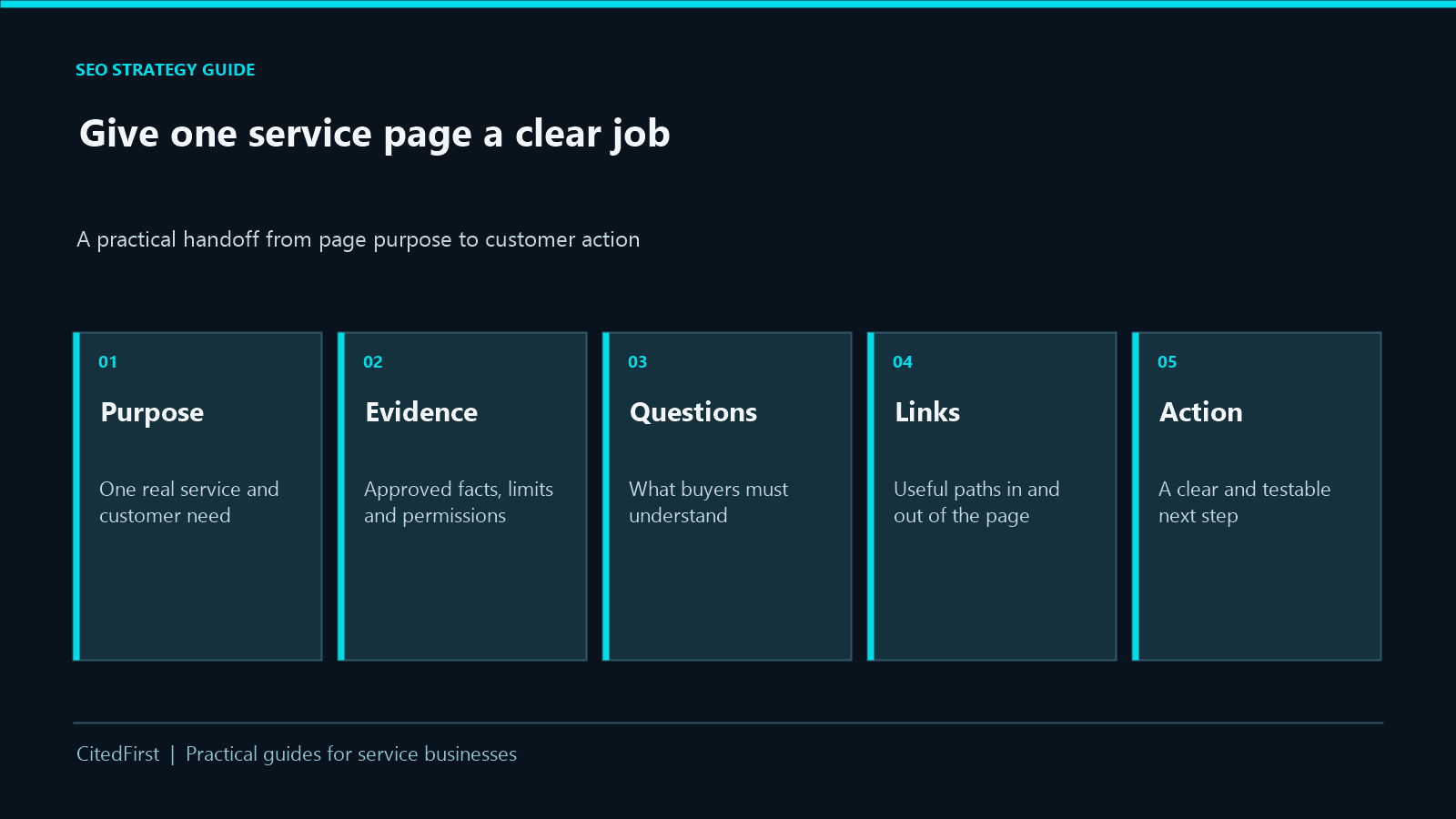This screenshot has width=1456, height=819.
Task: Click the 'CitedFirst' footer brand name
Action: pyautogui.click(x=117, y=753)
